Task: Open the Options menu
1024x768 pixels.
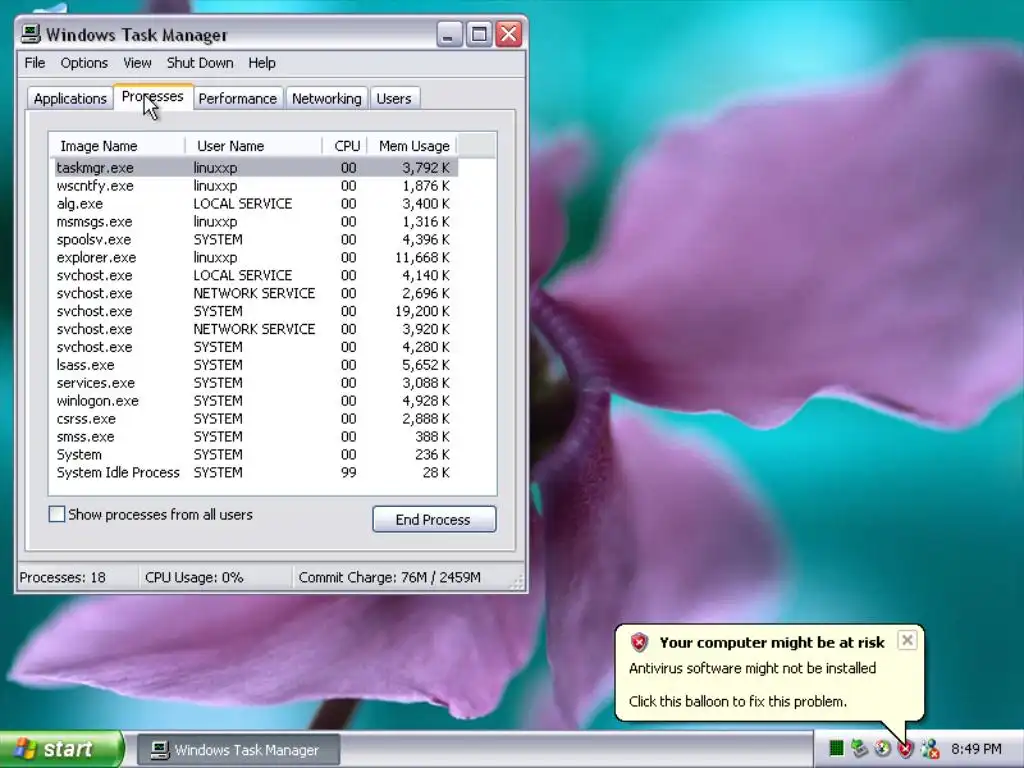Action: pos(84,63)
